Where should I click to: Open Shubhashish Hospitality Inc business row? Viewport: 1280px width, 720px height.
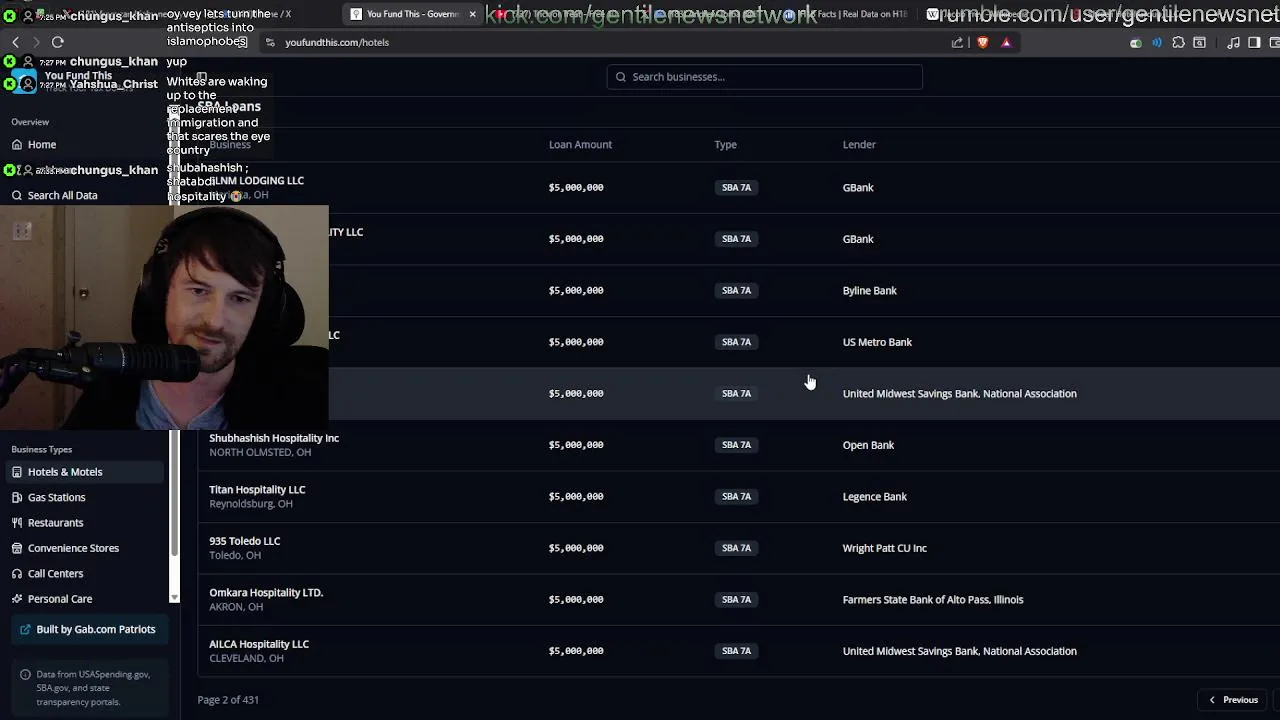click(738, 445)
